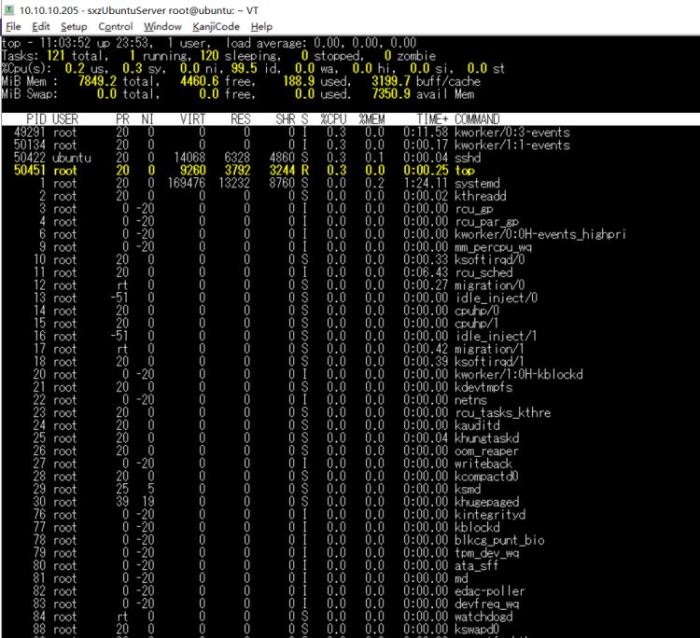Click the kcompactd0 process name
This screenshot has height=638, width=700.
487,476
